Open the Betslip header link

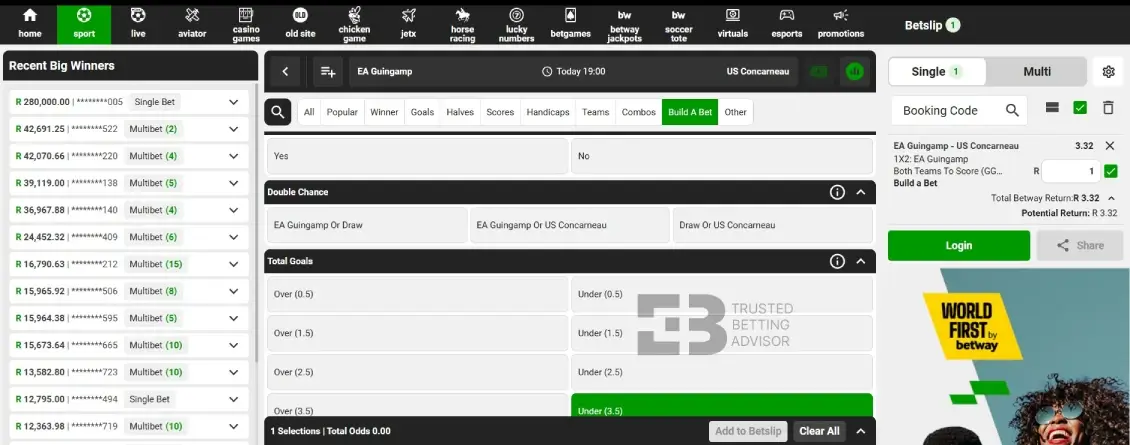pyautogui.click(x=932, y=25)
